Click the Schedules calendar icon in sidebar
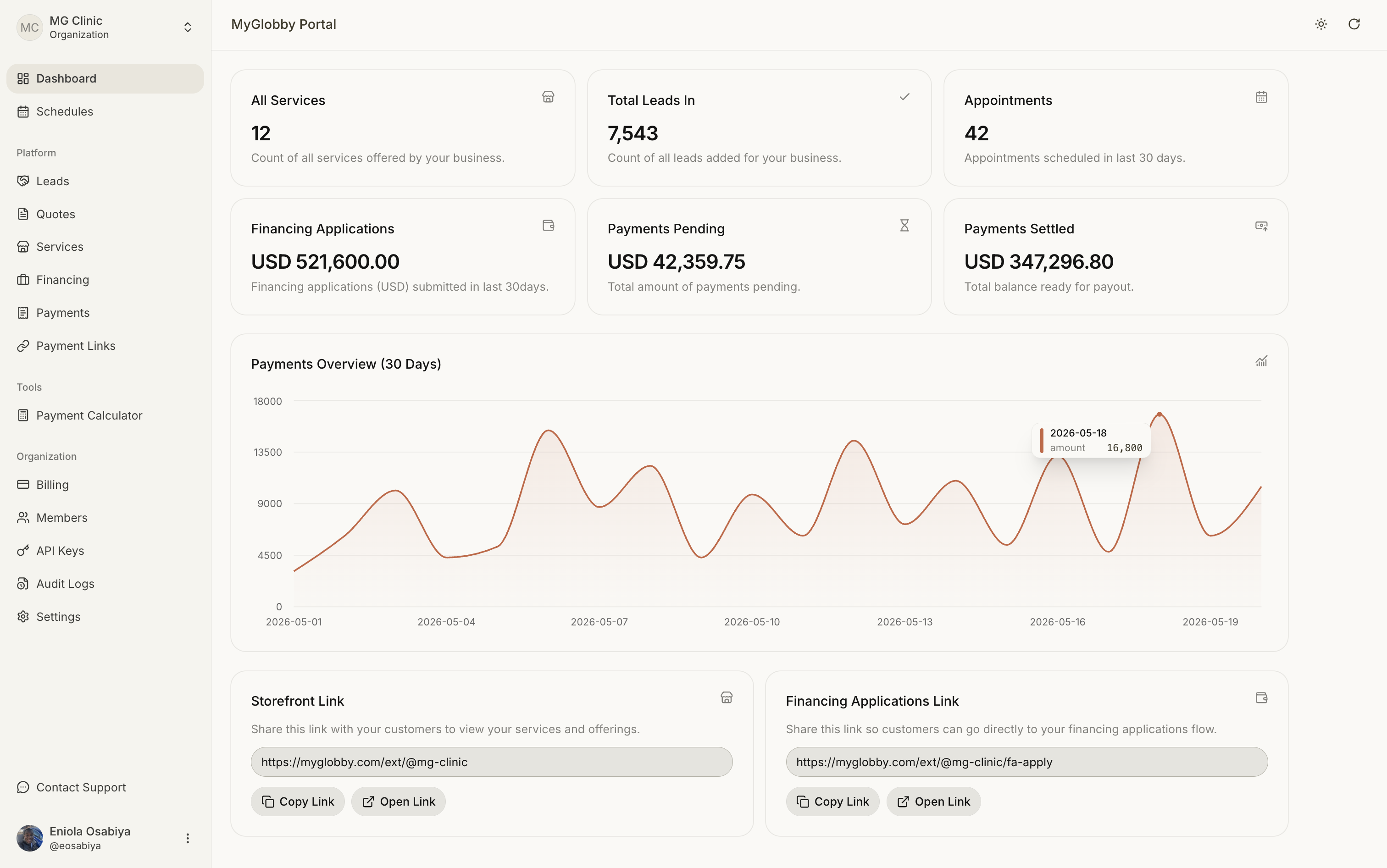 point(23,111)
